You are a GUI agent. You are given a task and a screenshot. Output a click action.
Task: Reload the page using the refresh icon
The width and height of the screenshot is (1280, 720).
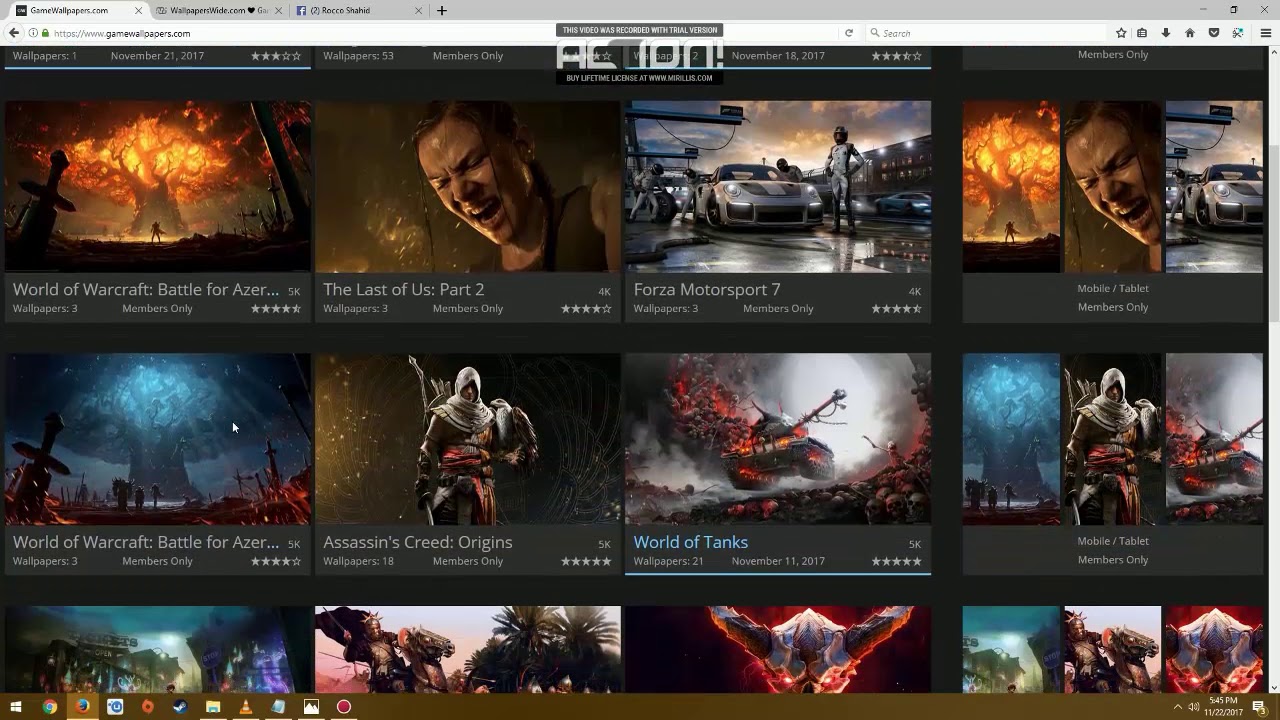click(x=849, y=33)
